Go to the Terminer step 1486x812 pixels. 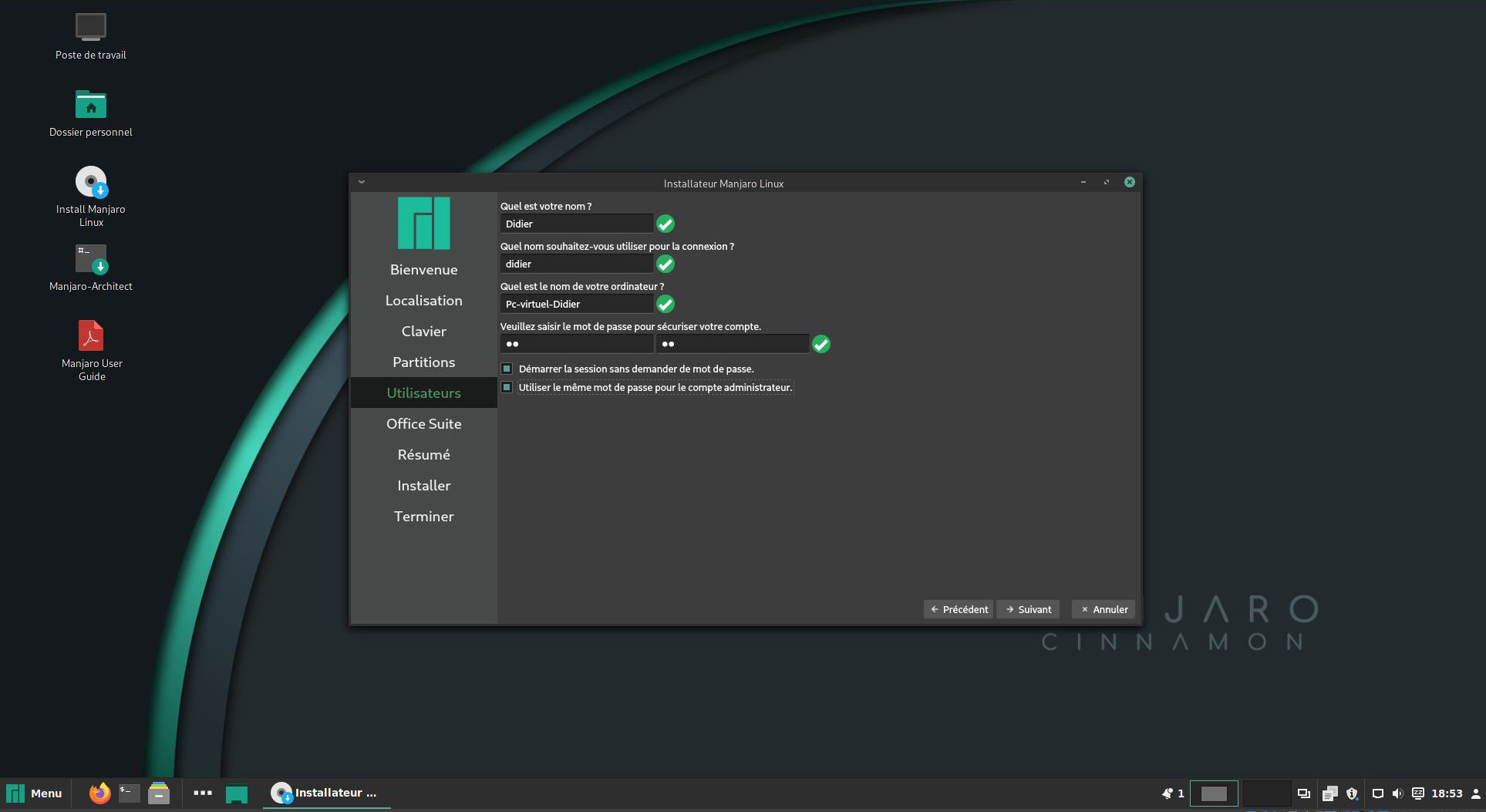tap(423, 517)
